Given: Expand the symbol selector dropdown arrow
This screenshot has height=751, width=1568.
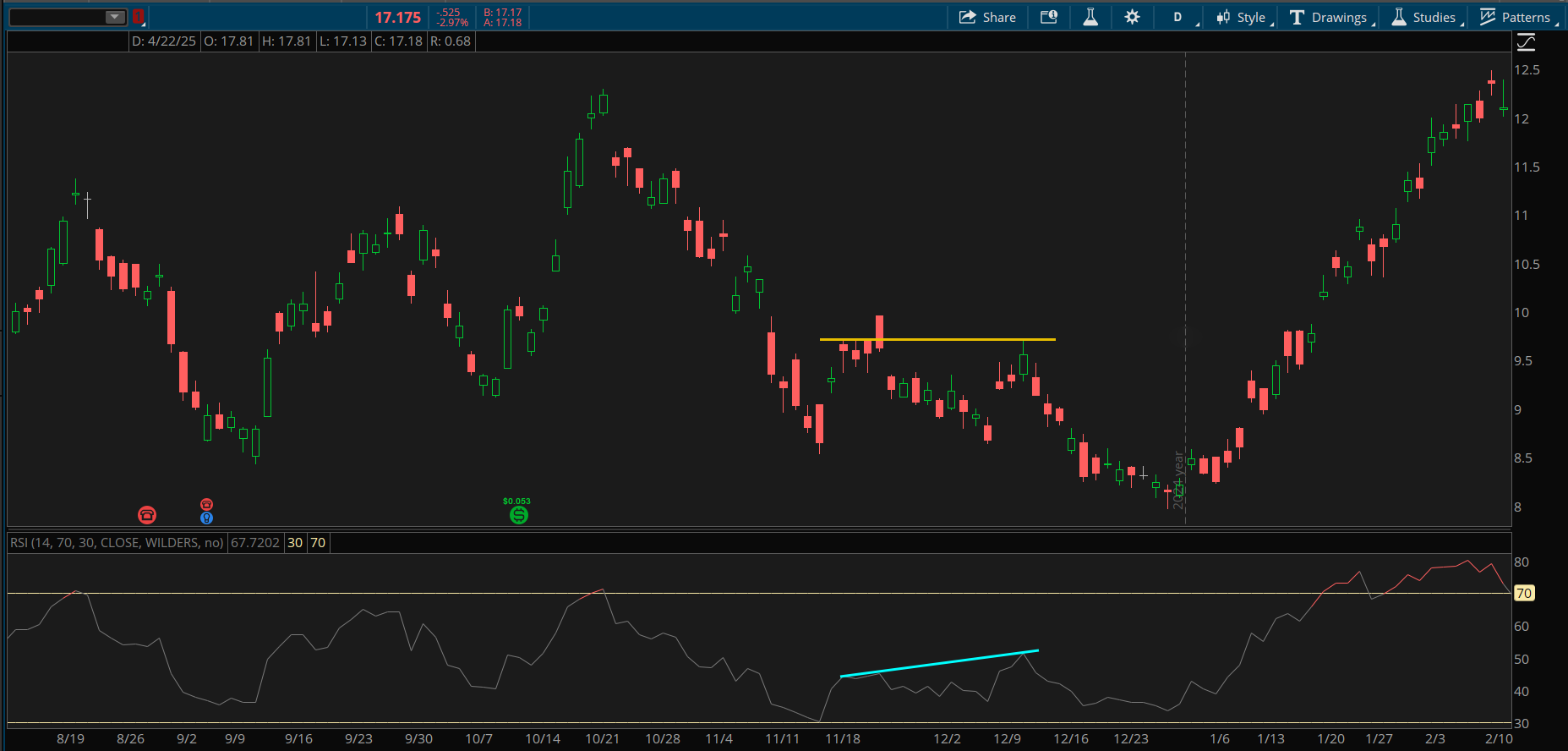Looking at the screenshot, I should 115,17.
